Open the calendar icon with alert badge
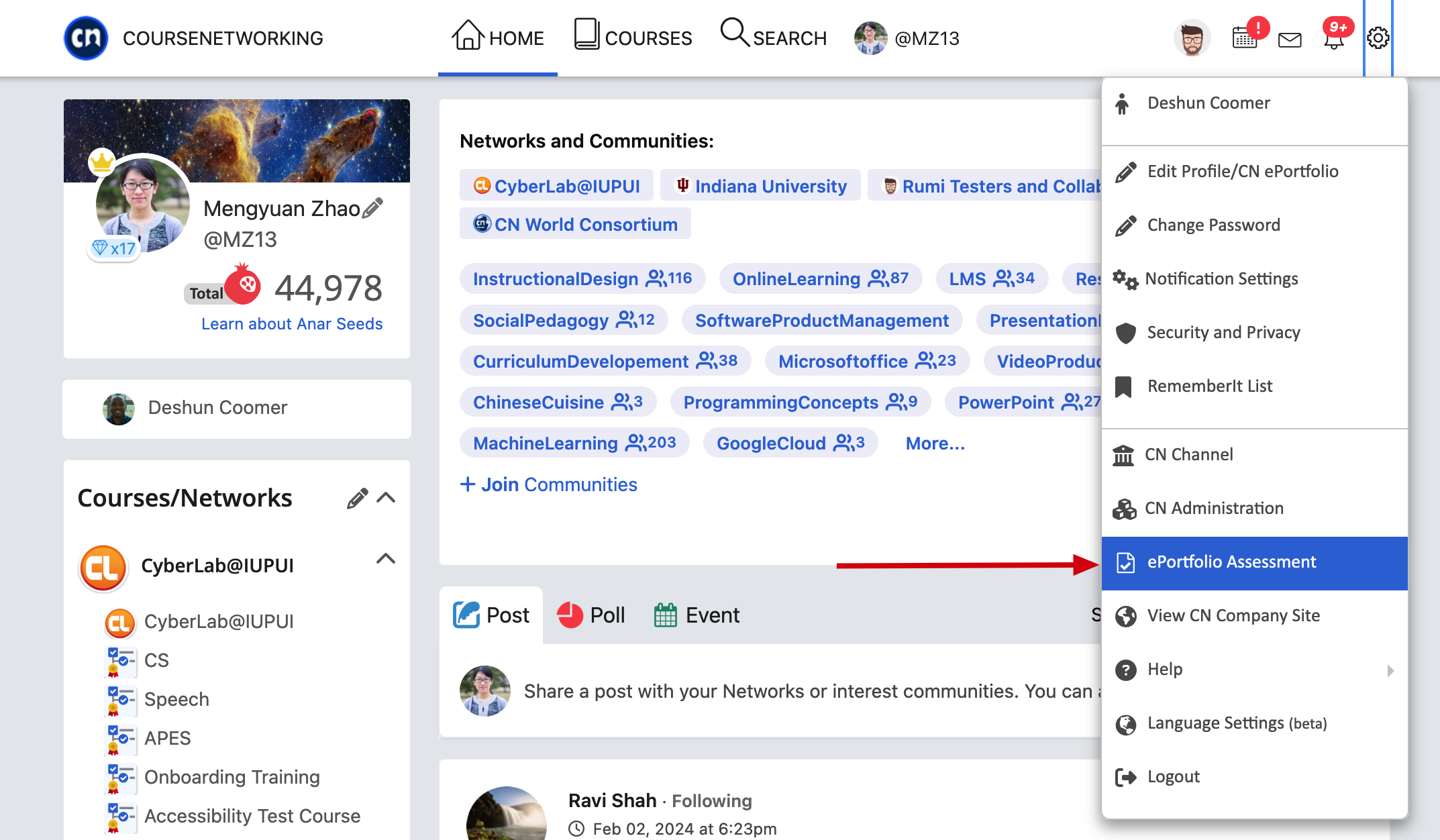Screen dimensions: 1440x840 [x=1245, y=38]
